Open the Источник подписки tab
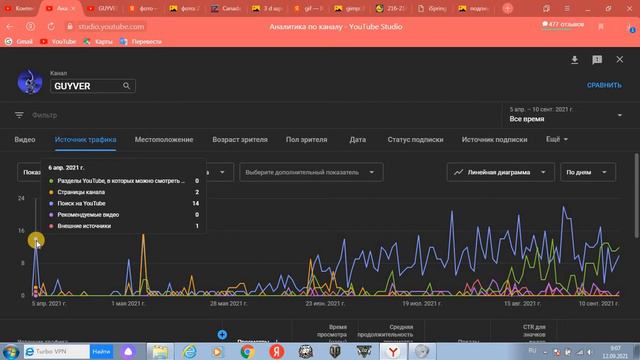Screen dimensions: 640x360 point(494,140)
